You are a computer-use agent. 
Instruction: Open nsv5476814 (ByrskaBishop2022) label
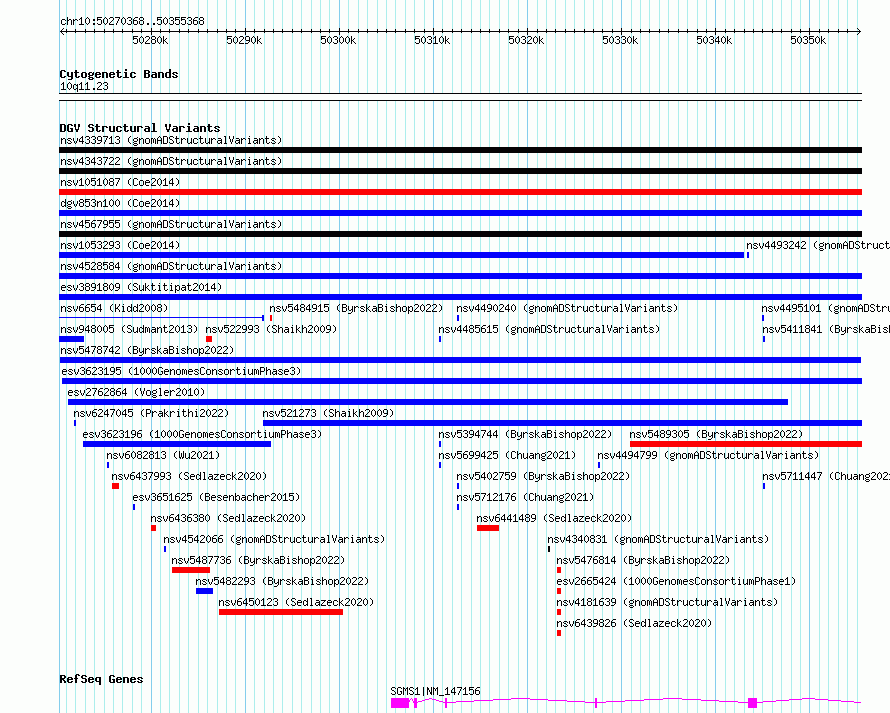pos(643,560)
